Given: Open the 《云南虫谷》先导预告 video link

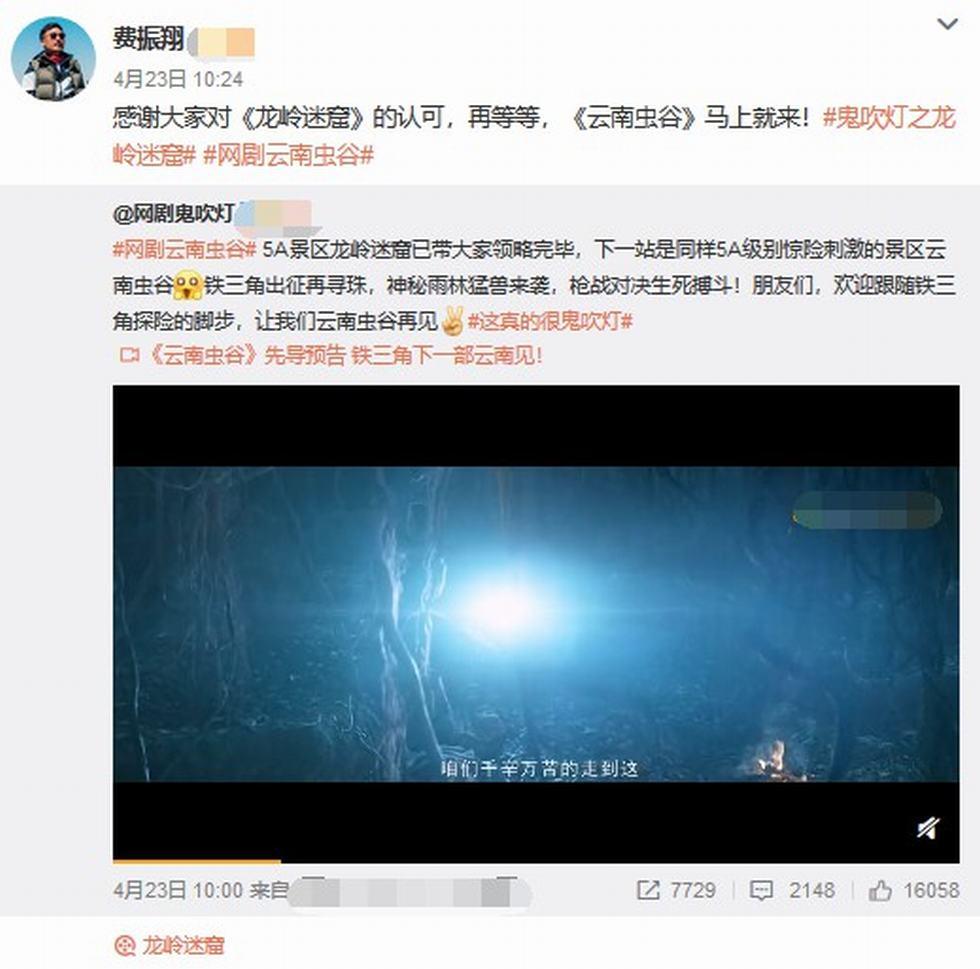Looking at the screenshot, I should 345,356.
